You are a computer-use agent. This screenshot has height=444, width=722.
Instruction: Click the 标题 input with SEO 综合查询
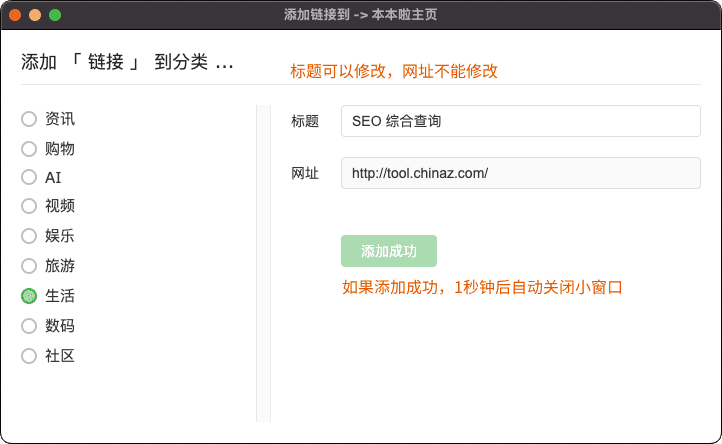pos(520,121)
